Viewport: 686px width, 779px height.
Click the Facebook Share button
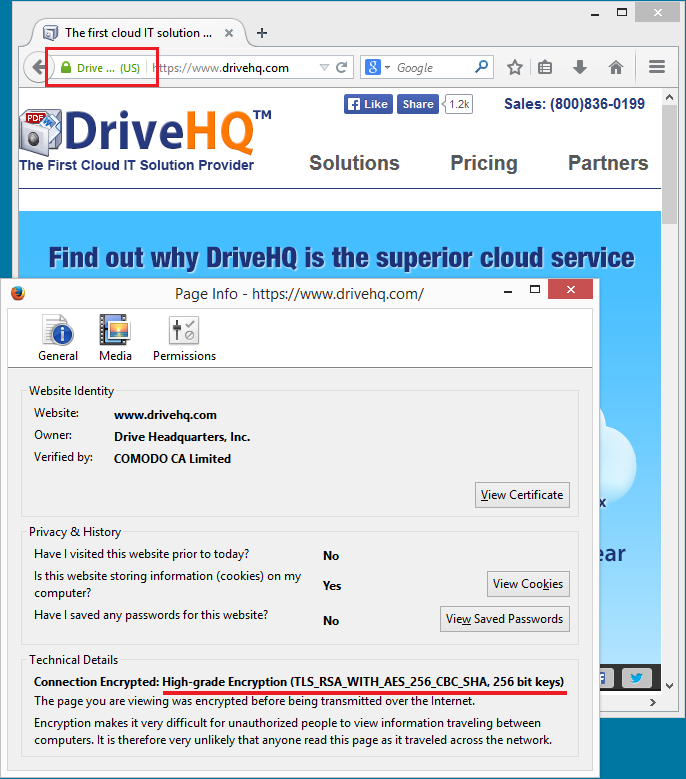pos(418,104)
